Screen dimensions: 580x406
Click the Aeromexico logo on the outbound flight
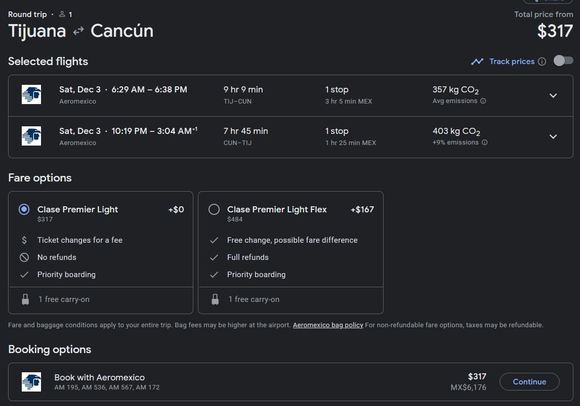coord(31,94)
